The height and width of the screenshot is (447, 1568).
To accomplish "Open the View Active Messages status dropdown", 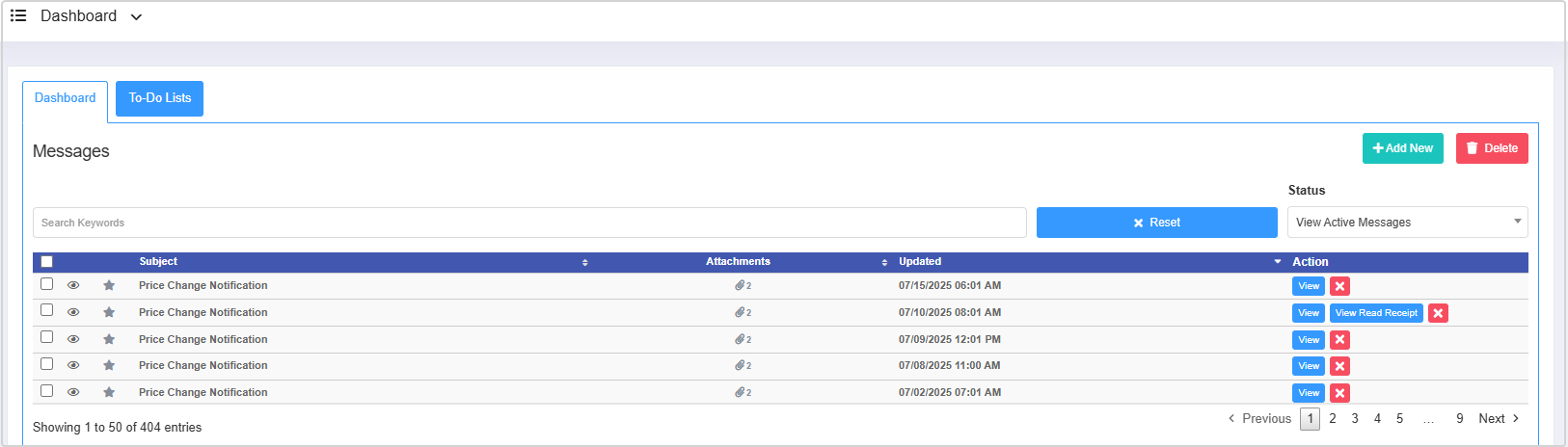I will pos(1407,223).
